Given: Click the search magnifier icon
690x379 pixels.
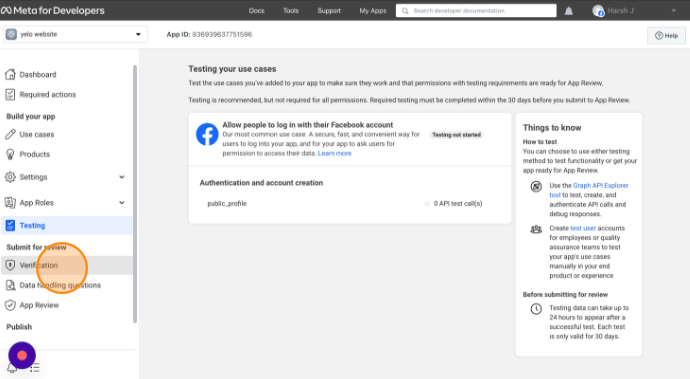Looking at the screenshot, I should 405,11.
